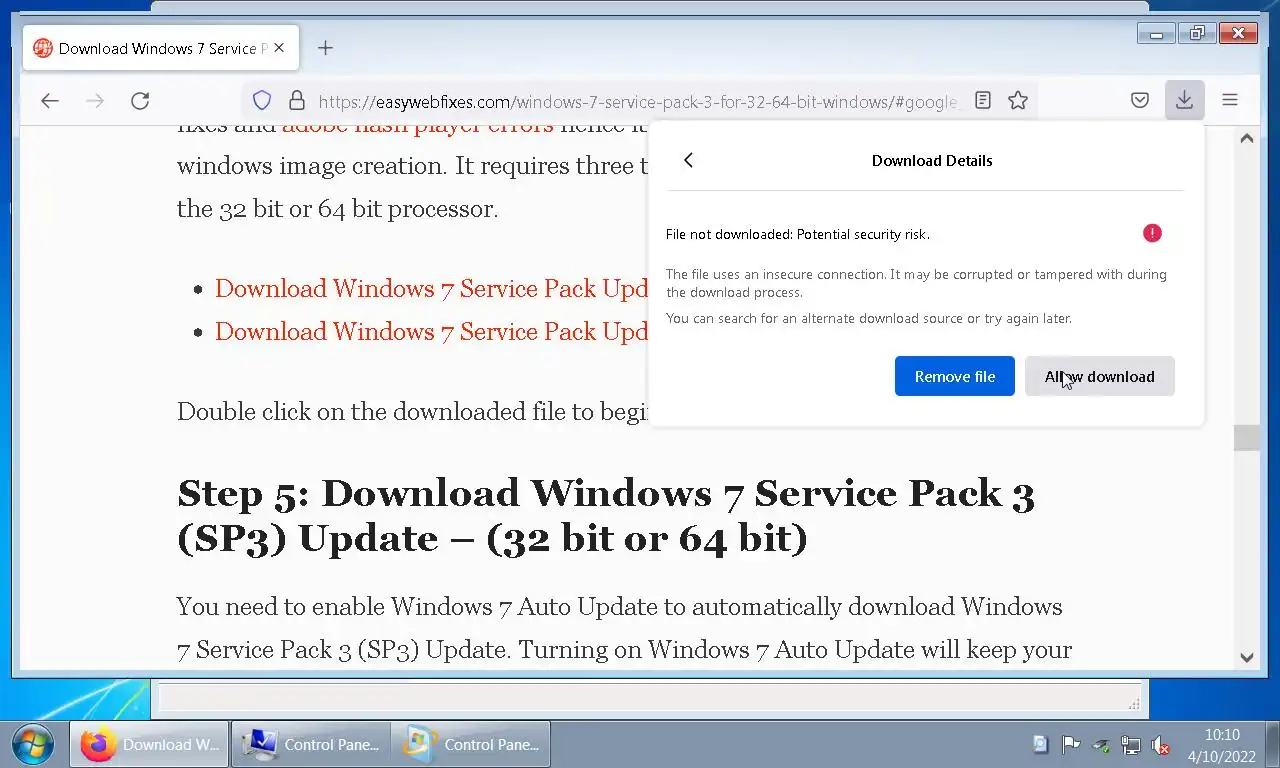
Task: Click the Step 5 heading text
Action: click(x=606, y=515)
